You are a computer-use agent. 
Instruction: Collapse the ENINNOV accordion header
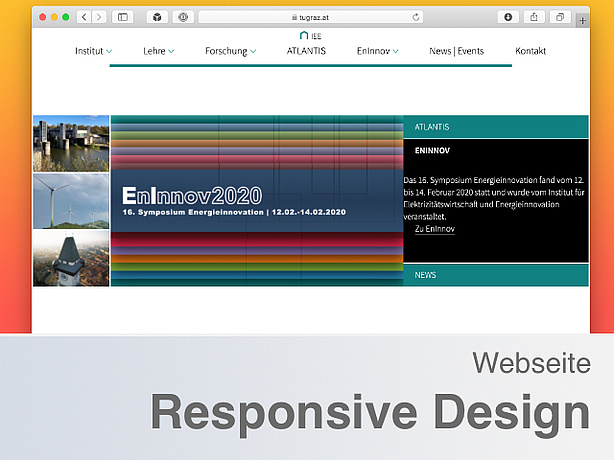496,151
